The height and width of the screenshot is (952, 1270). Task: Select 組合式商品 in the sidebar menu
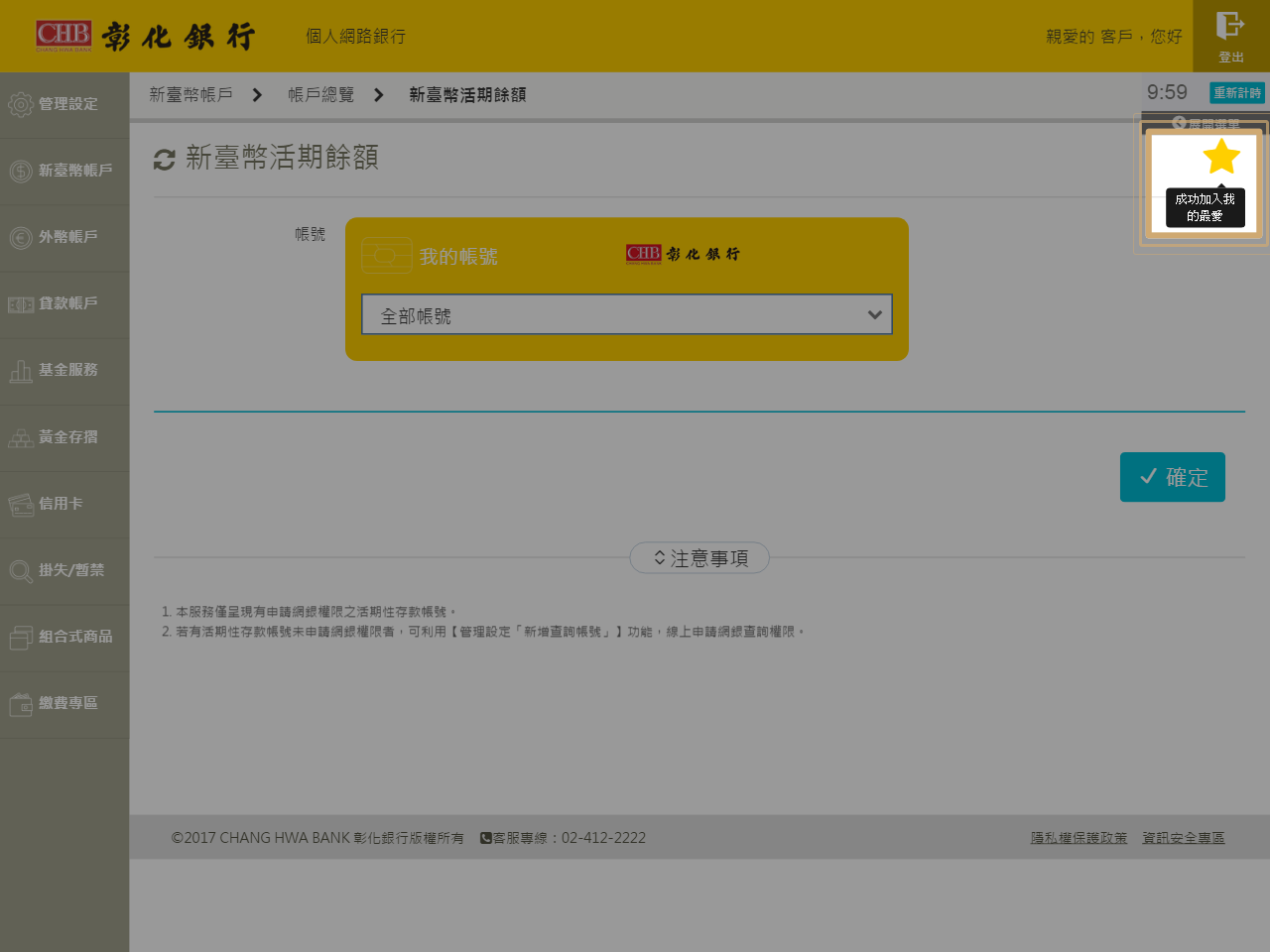(64, 637)
